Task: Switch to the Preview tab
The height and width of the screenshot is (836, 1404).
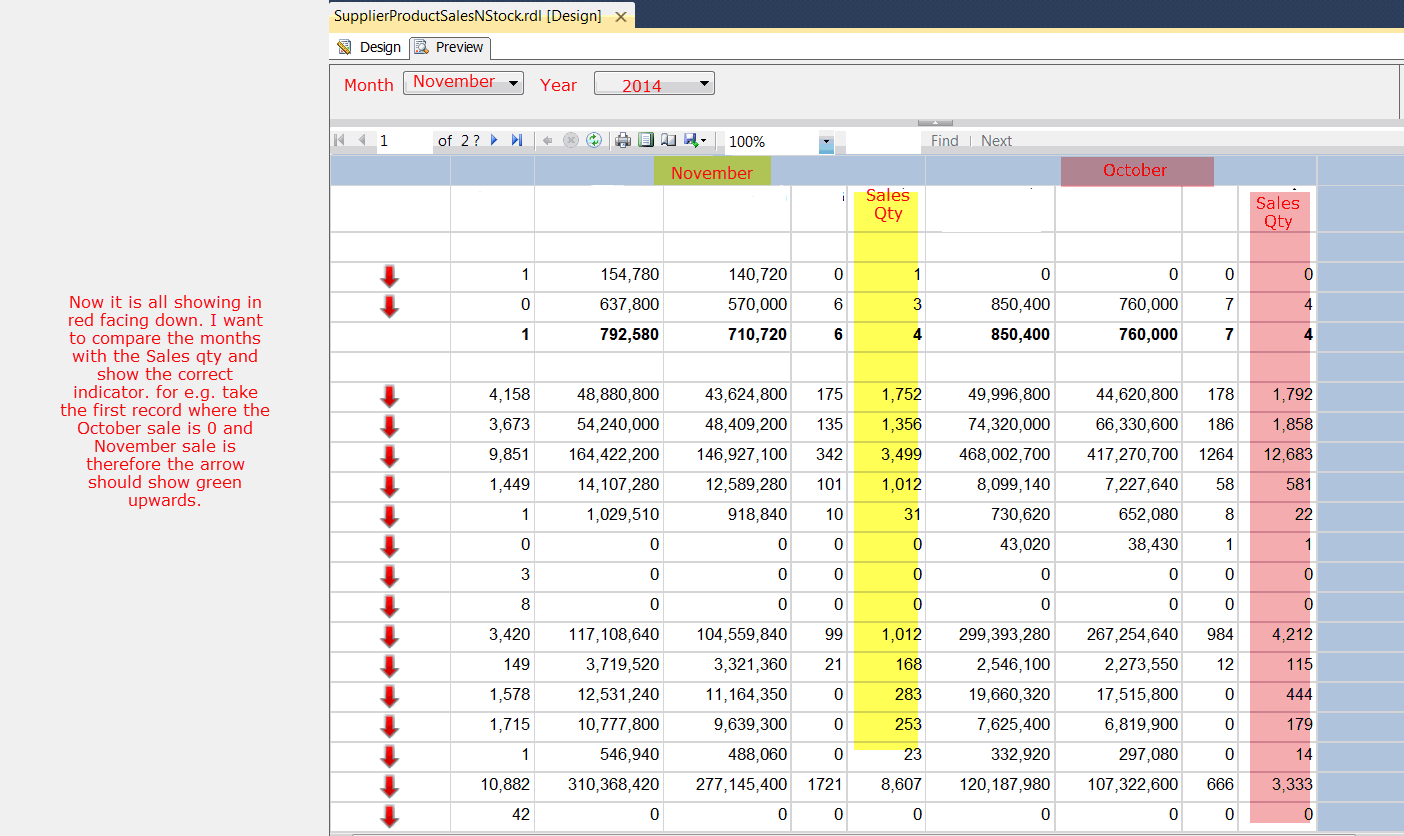Action: tap(450, 47)
